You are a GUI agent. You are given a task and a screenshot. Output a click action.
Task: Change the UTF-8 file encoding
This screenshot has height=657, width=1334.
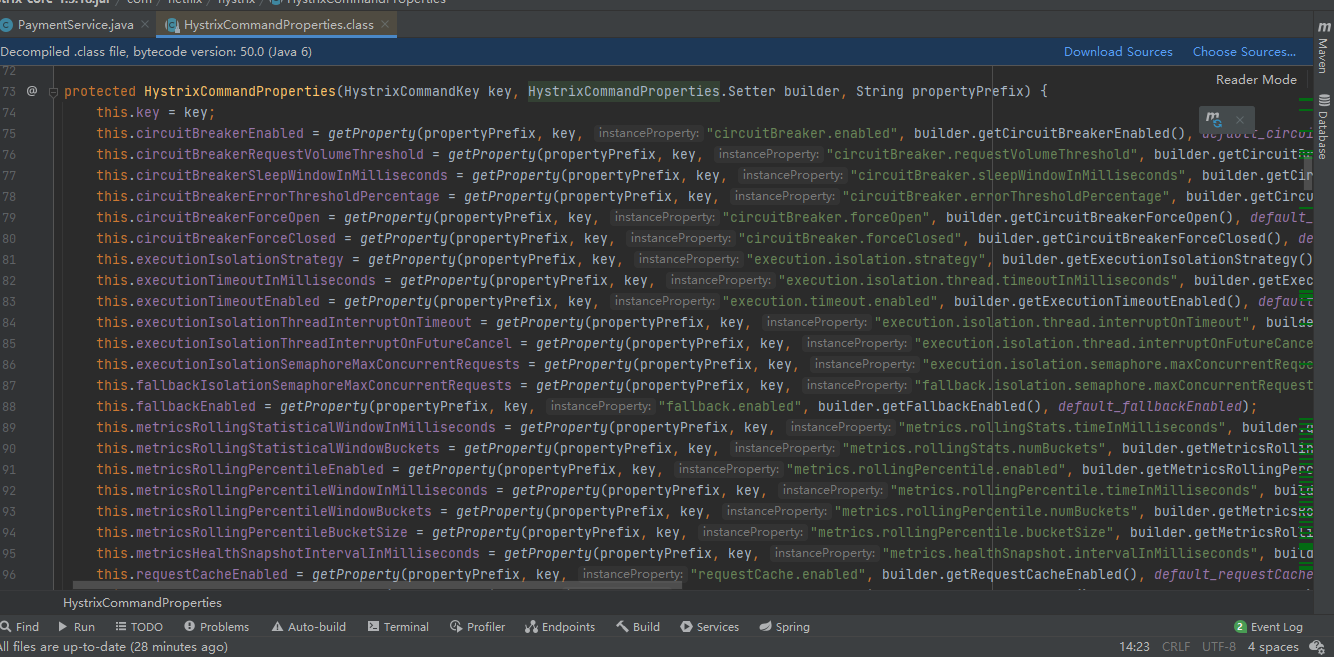pyautogui.click(x=1219, y=647)
